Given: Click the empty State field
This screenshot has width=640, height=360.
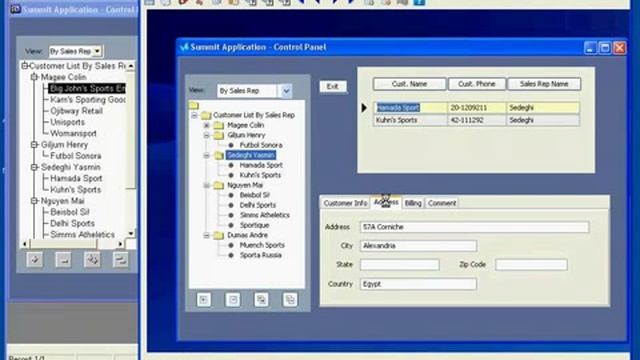Looking at the screenshot, I should point(400,264).
